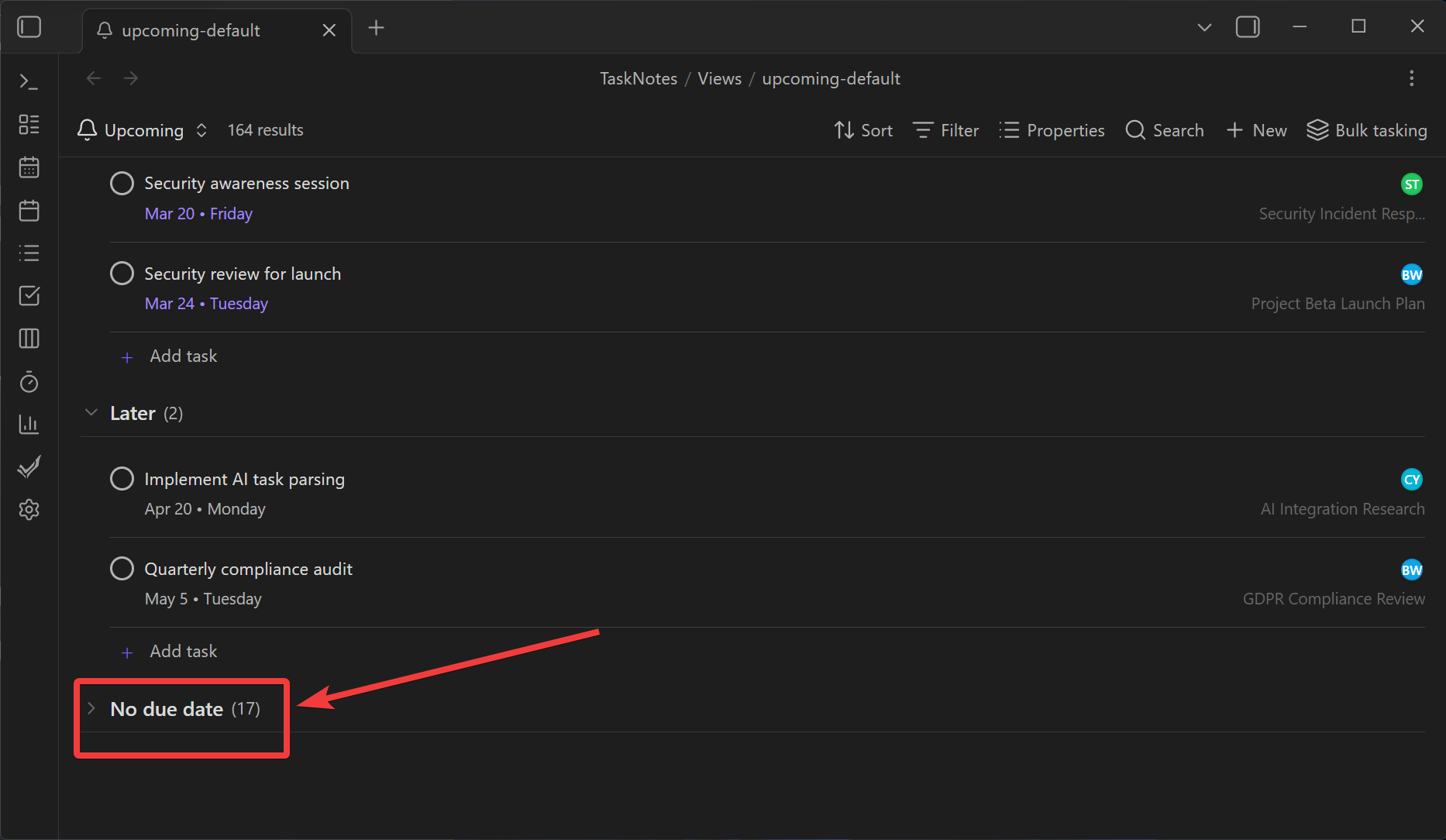Open the Upcoming view switcher dropdown
Viewport: 1446px width, 840px height.
pos(201,129)
